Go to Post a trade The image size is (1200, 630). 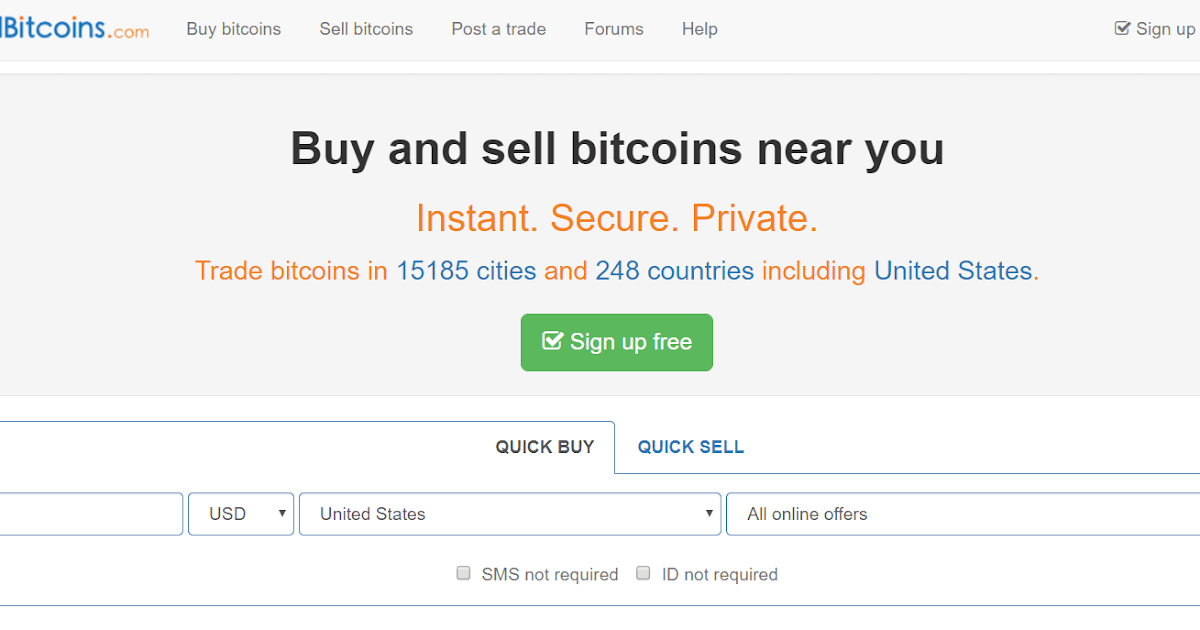pyautogui.click(x=498, y=29)
